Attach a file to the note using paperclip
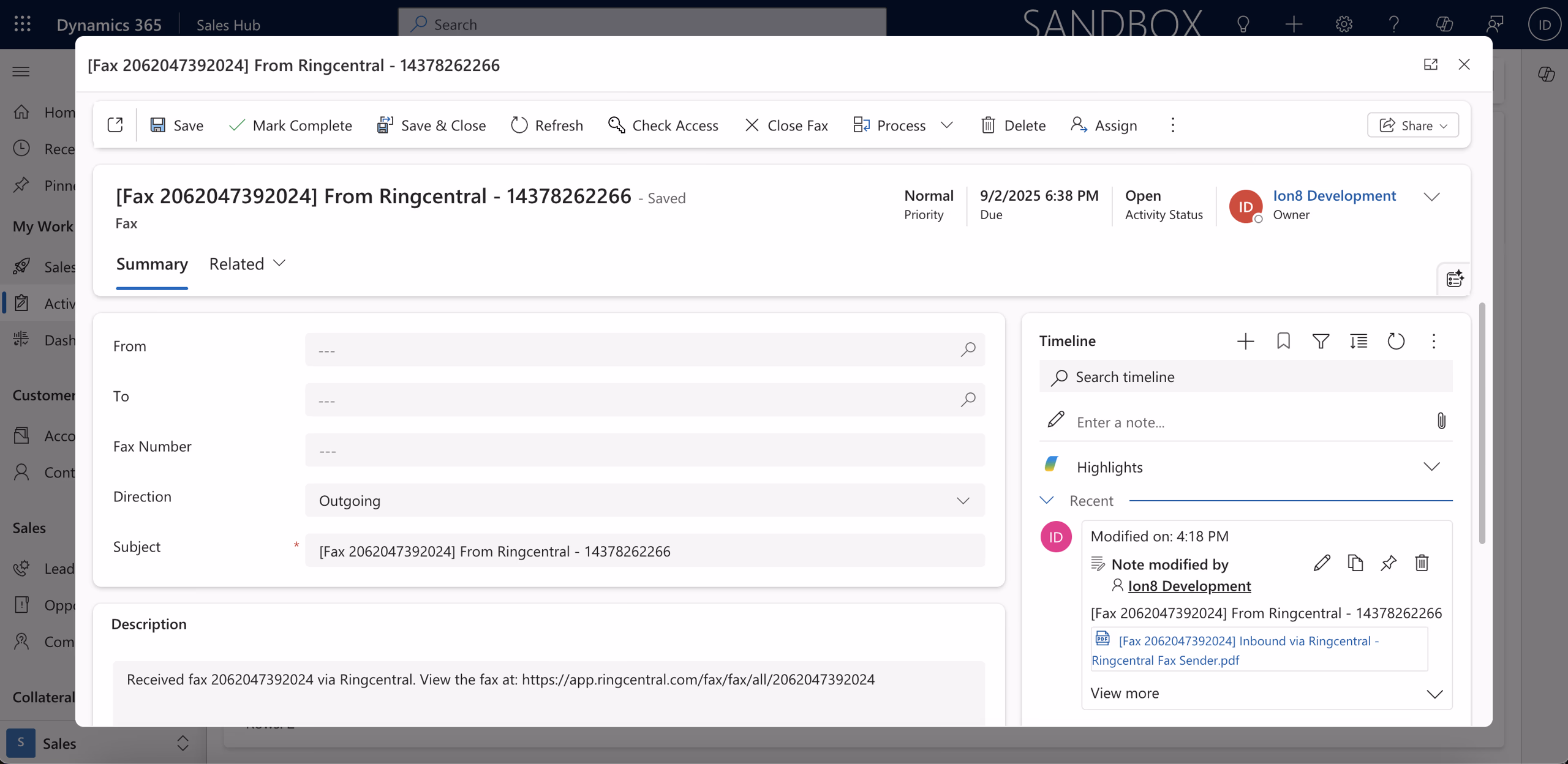 coord(1441,421)
